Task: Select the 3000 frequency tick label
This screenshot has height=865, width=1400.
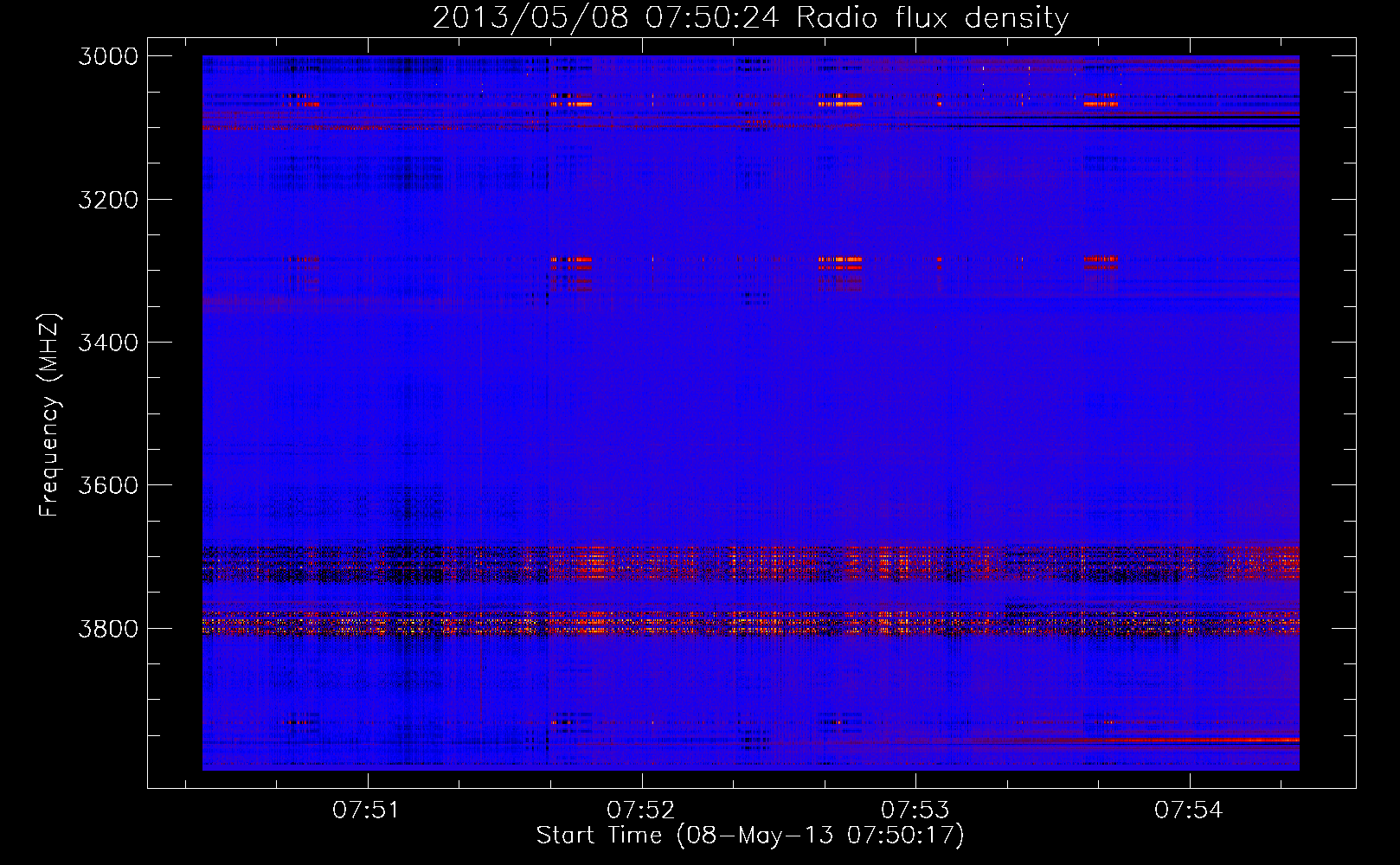Action: point(108,56)
